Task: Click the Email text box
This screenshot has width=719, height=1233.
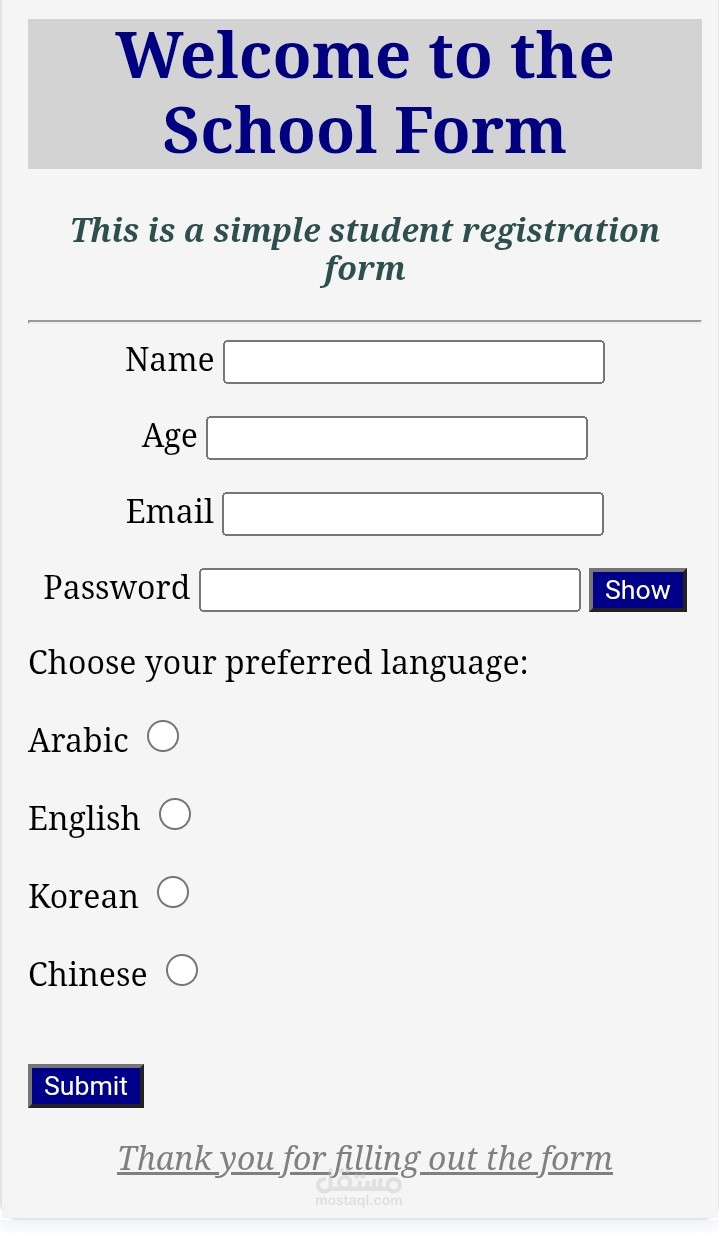Action: (412, 513)
